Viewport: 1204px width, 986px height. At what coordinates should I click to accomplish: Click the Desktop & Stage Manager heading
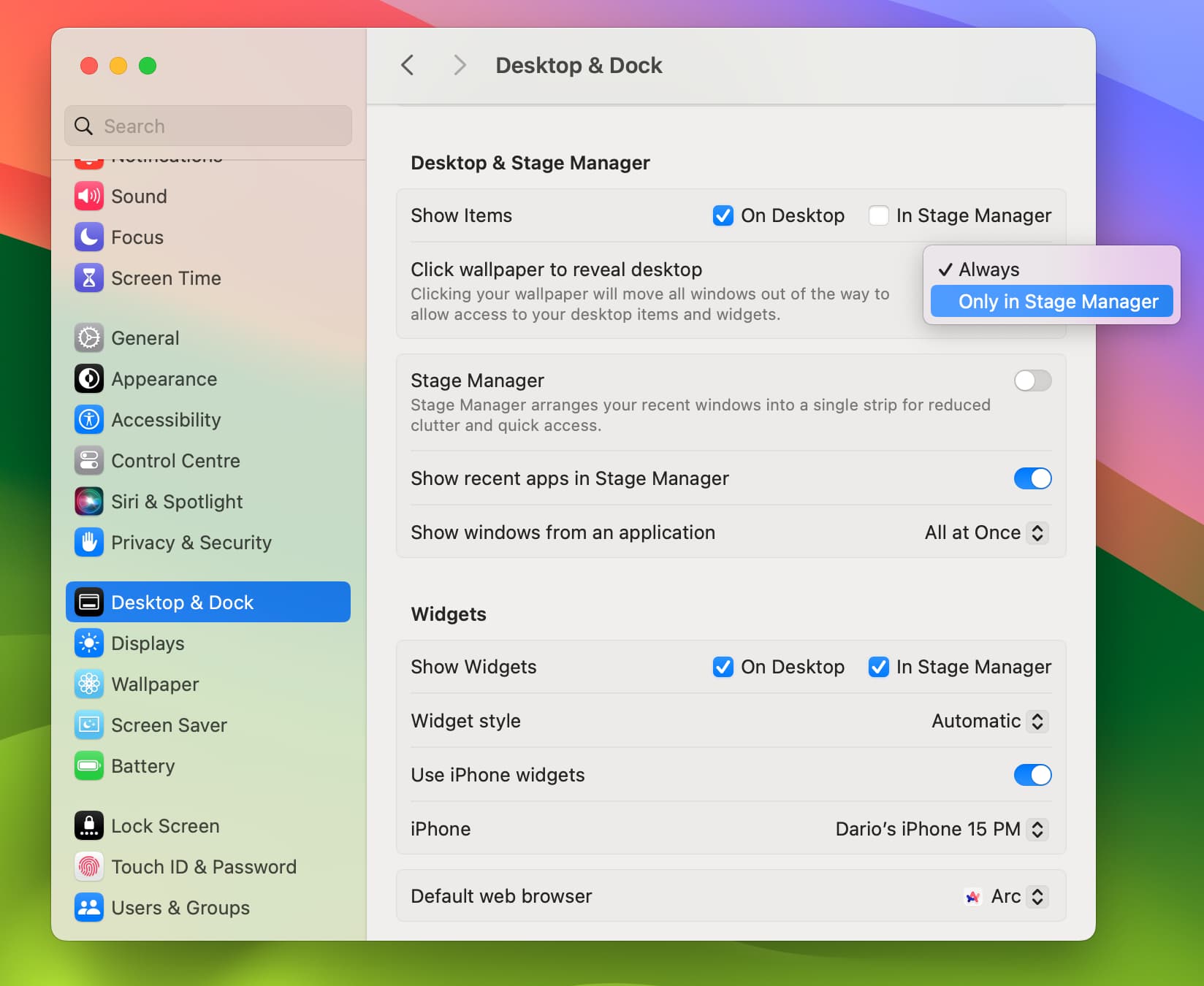530,163
